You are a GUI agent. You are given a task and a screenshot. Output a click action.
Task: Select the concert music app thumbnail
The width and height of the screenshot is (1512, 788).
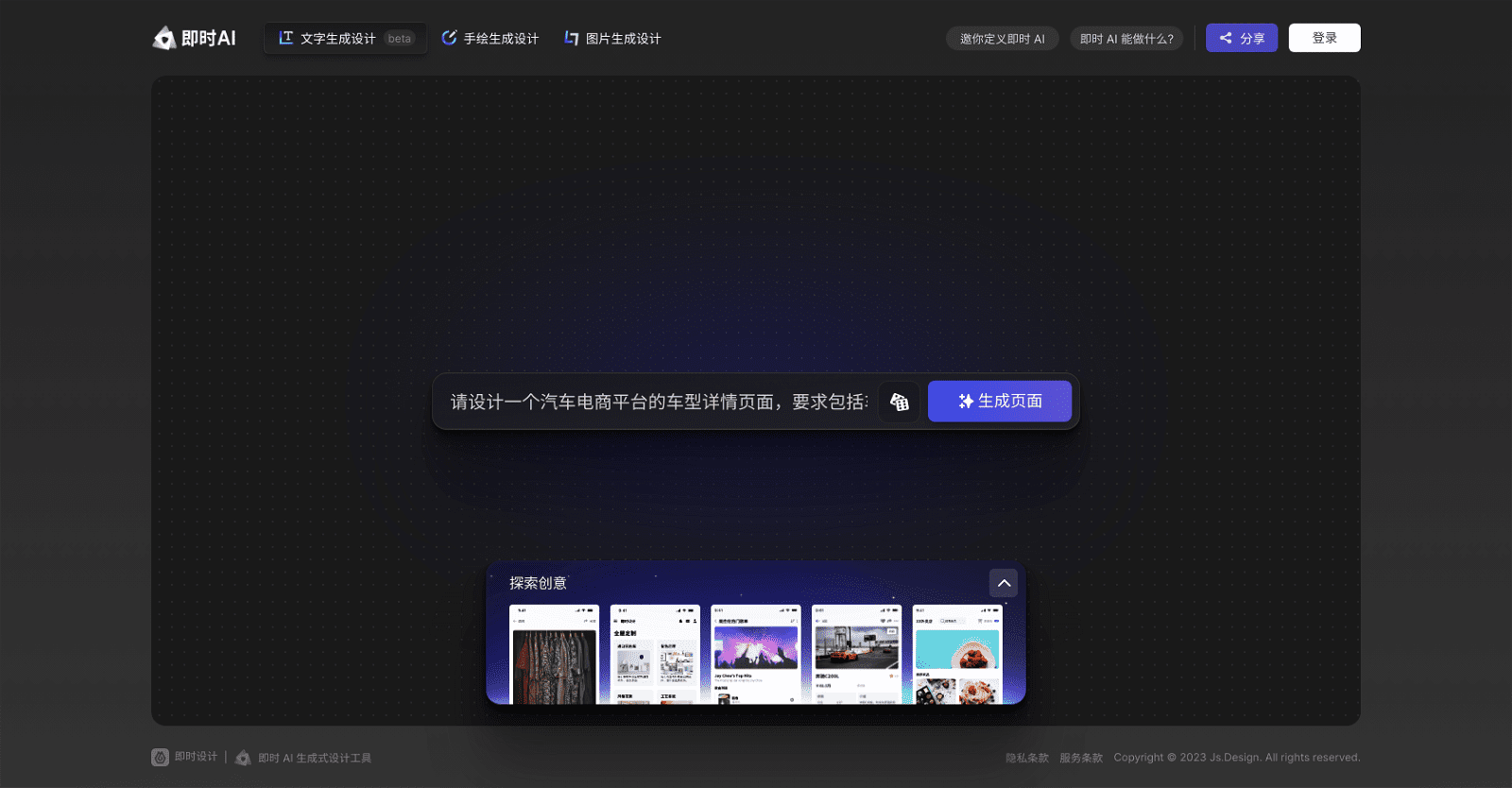756,654
